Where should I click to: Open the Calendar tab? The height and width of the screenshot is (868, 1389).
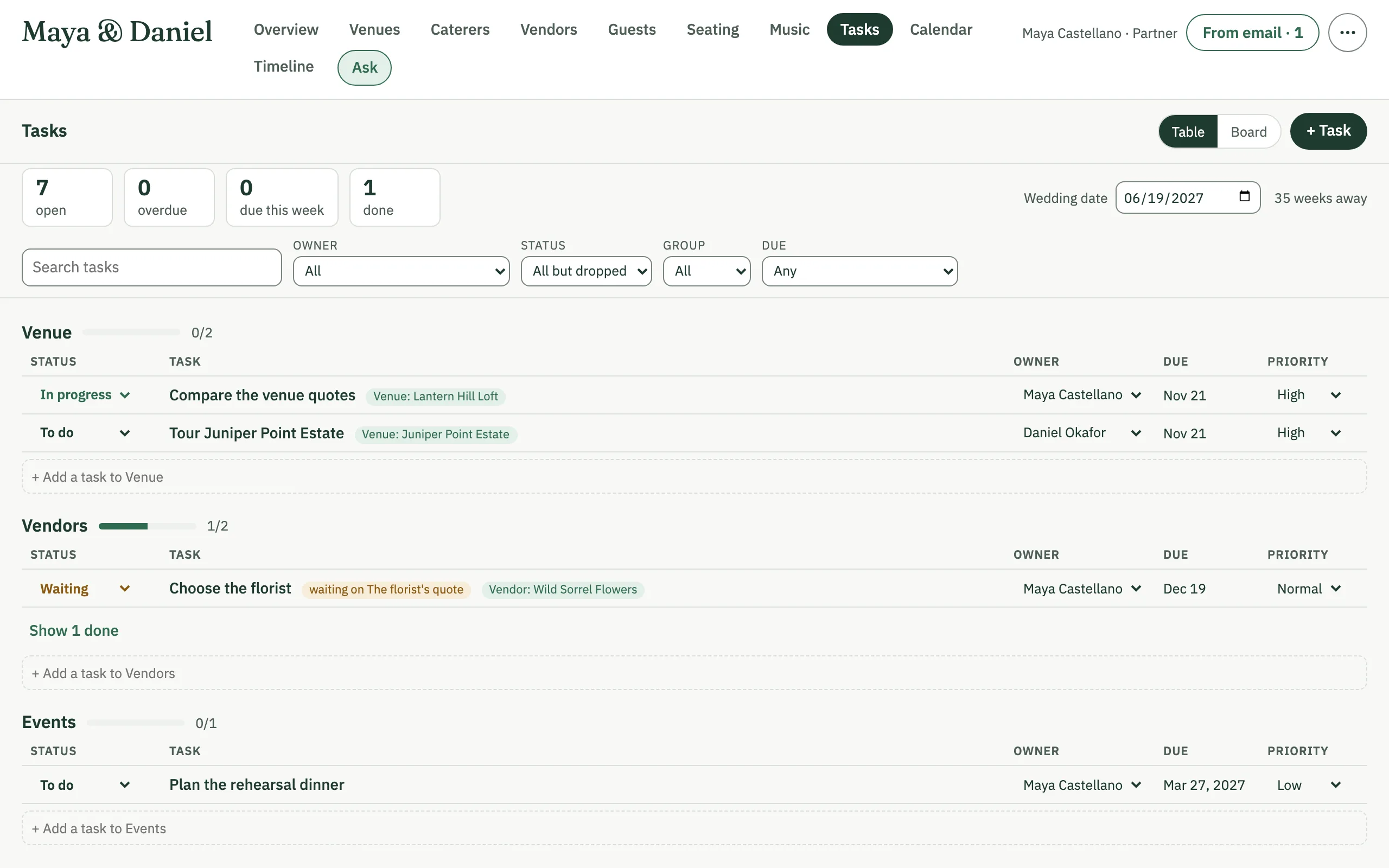(x=941, y=29)
